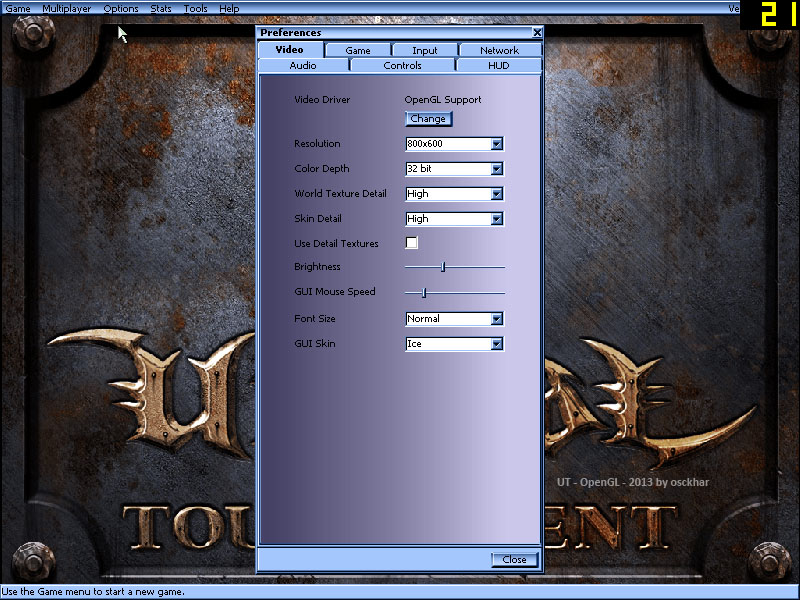This screenshot has height=600, width=800.
Task: Expand the World Texture Detail dropdown arrow
Action: coord(497,194)
